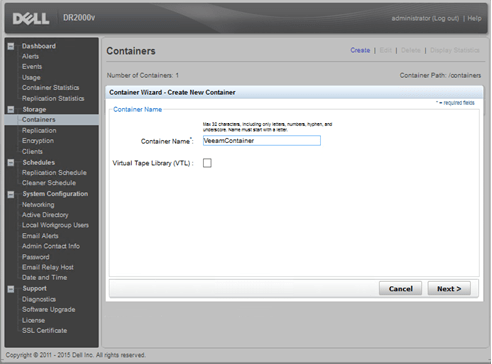The height and width of the screenshot is (364, 492).
Task: Cancel the container wizard
Action: pos(400,289)
